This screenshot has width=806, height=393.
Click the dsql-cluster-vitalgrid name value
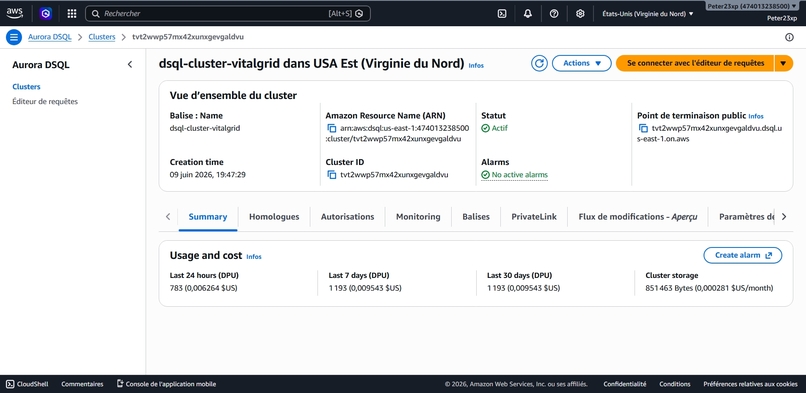[x=205, y=128]
